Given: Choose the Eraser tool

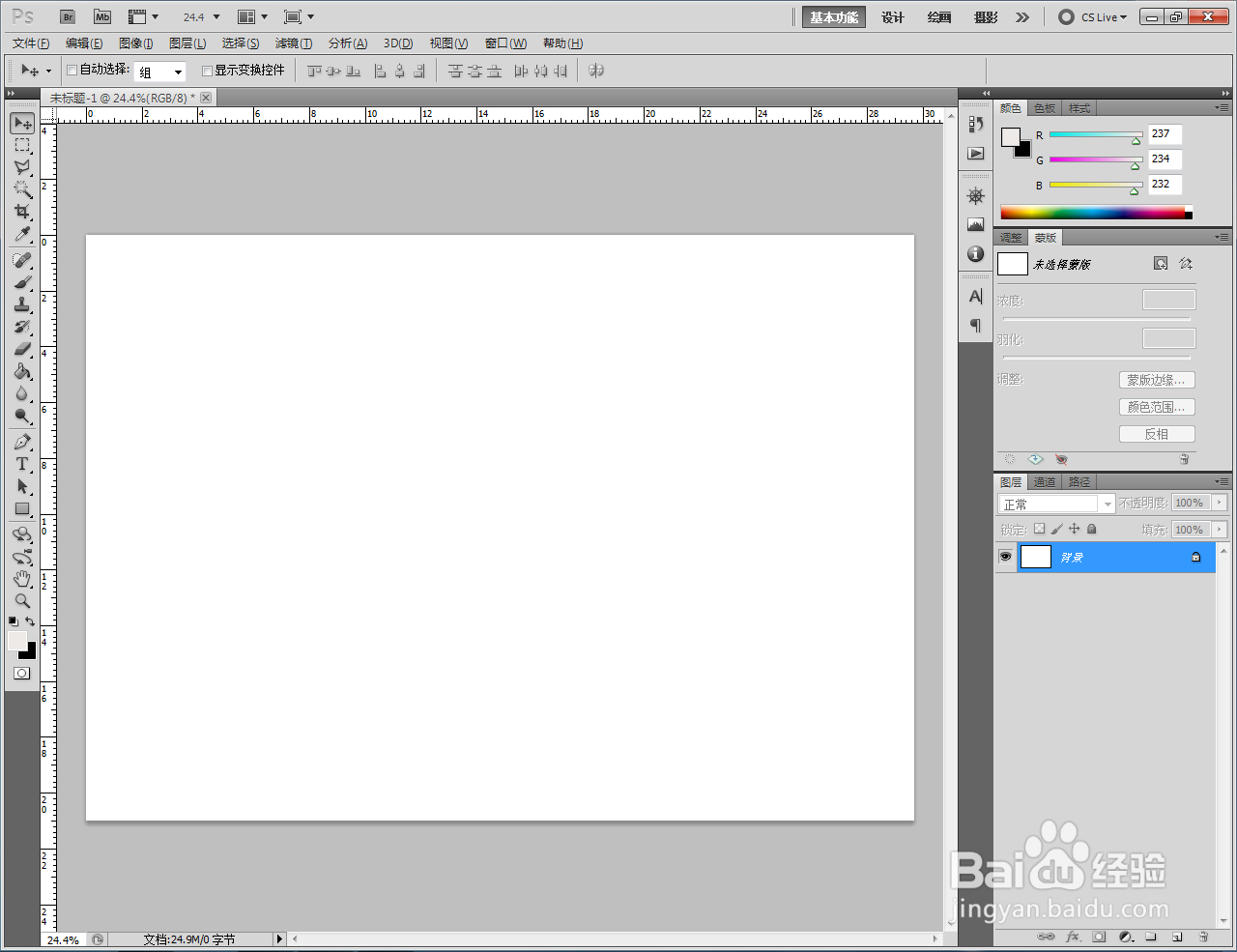Looking at the screenshot, I should pos(22,350).
